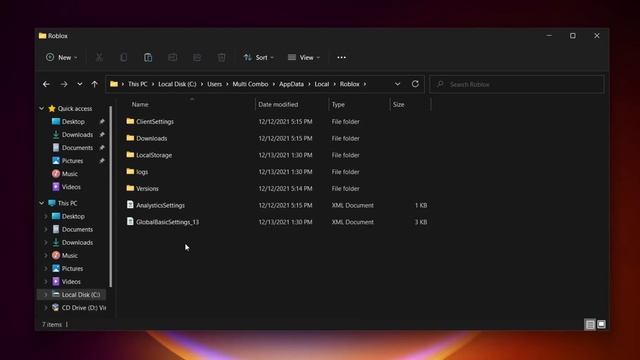Open the See more three-dots menu
The width and height of the screenshot is (640, 360).
342,58
